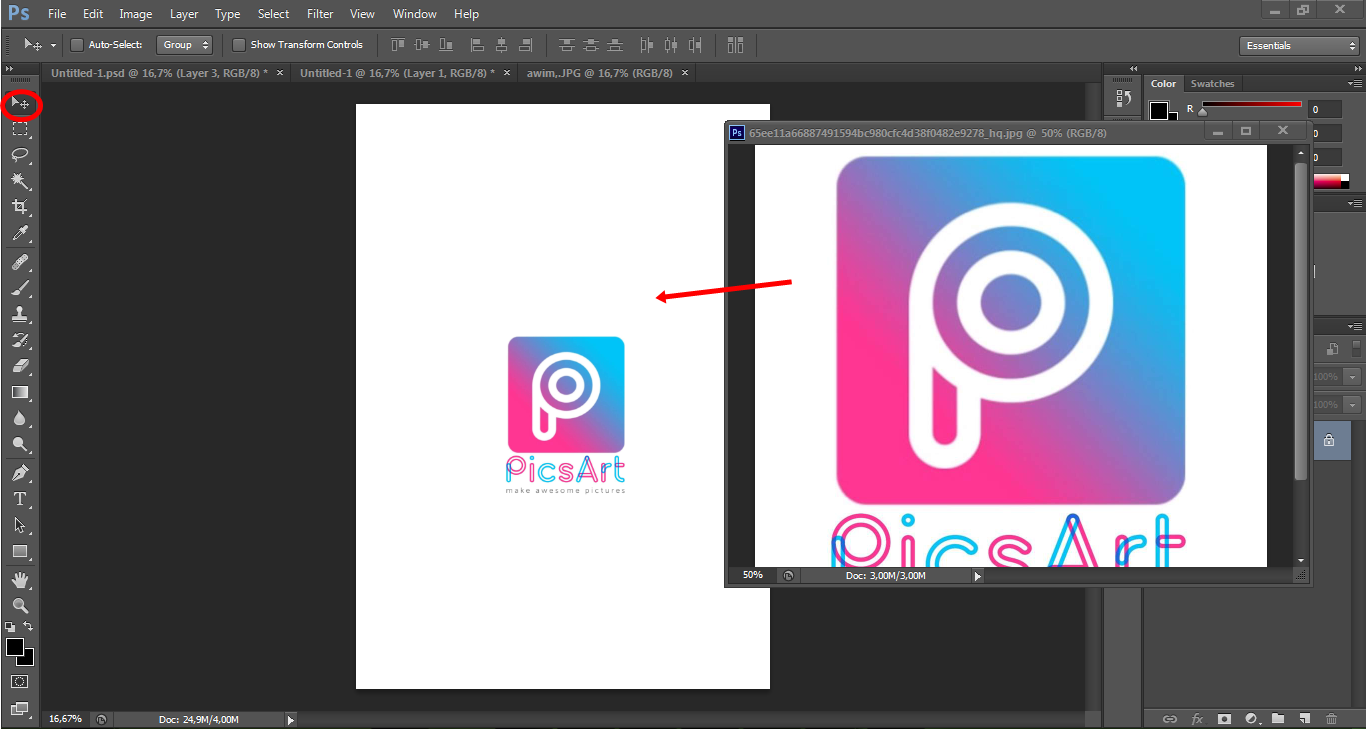Image resolution: width=1366 pixels, height=729 pixels.
Task: Select the Eraser tool
Action: (x=20, y=366)
